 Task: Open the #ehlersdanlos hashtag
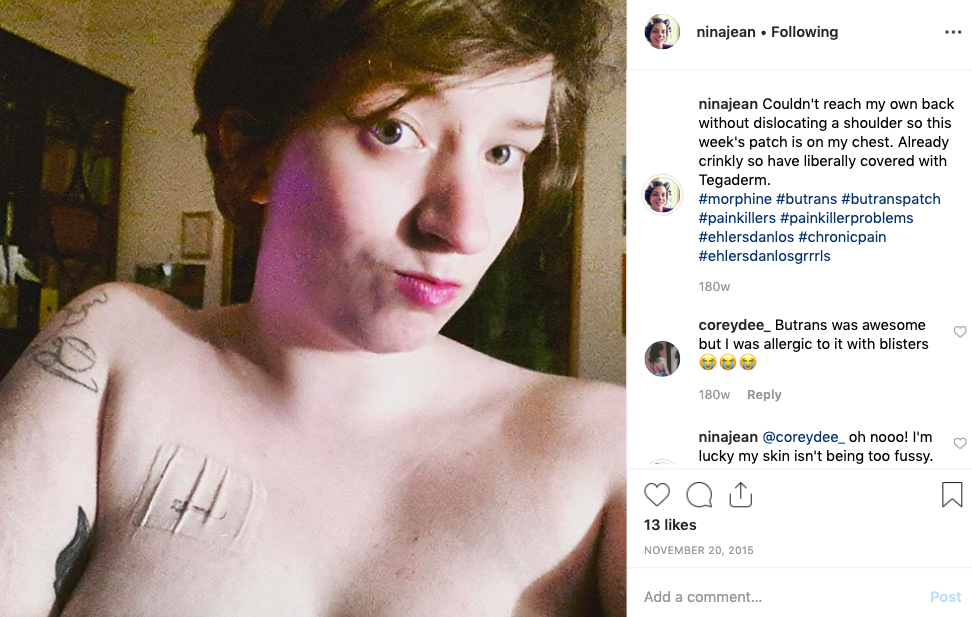pyautogui.click(x=746, y=237)
